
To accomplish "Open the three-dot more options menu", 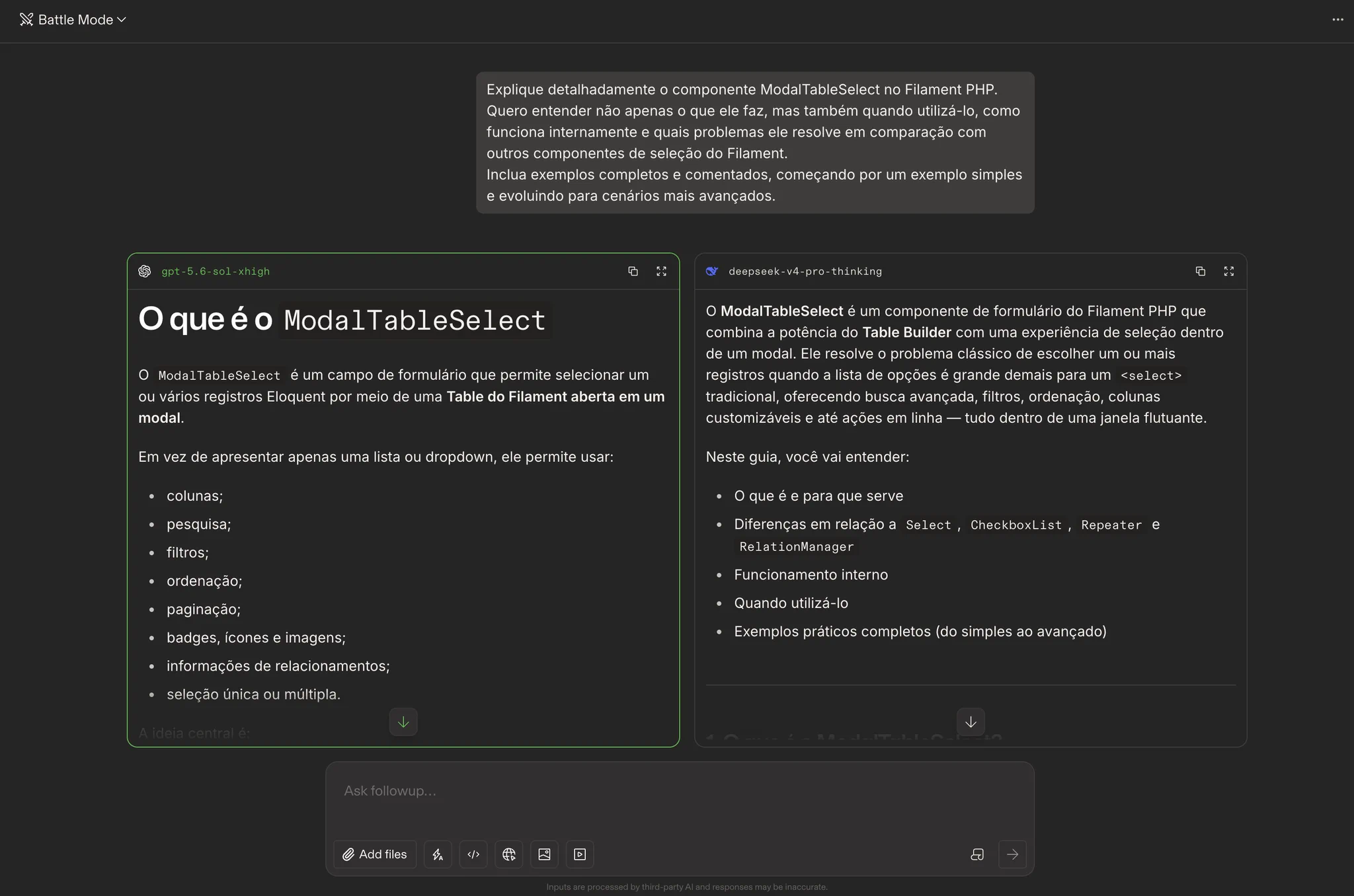I will tap(1337, 20).
